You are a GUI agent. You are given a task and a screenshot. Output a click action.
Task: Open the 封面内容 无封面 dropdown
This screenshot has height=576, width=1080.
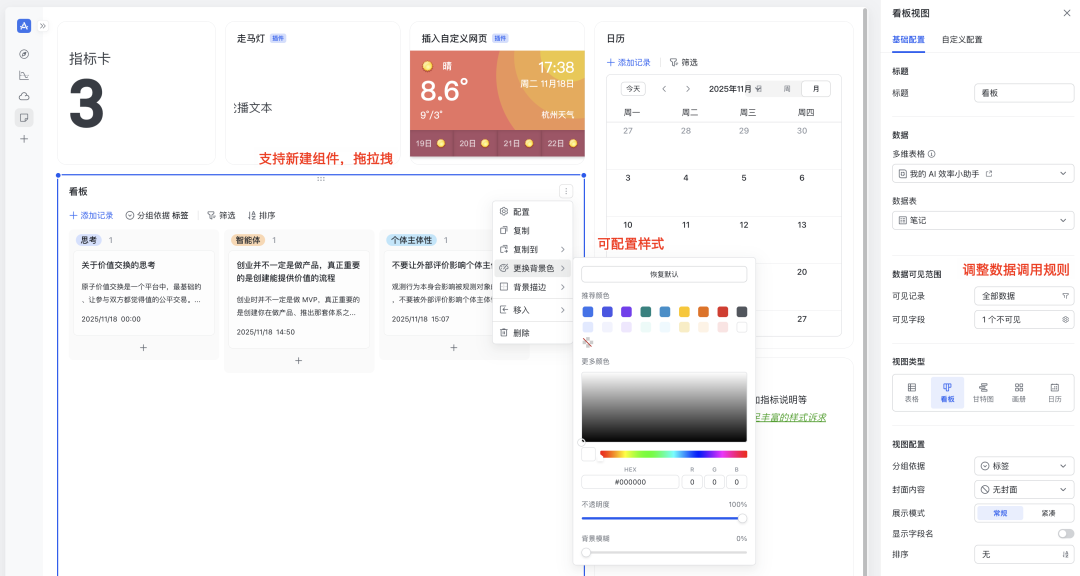point(1022,489)
